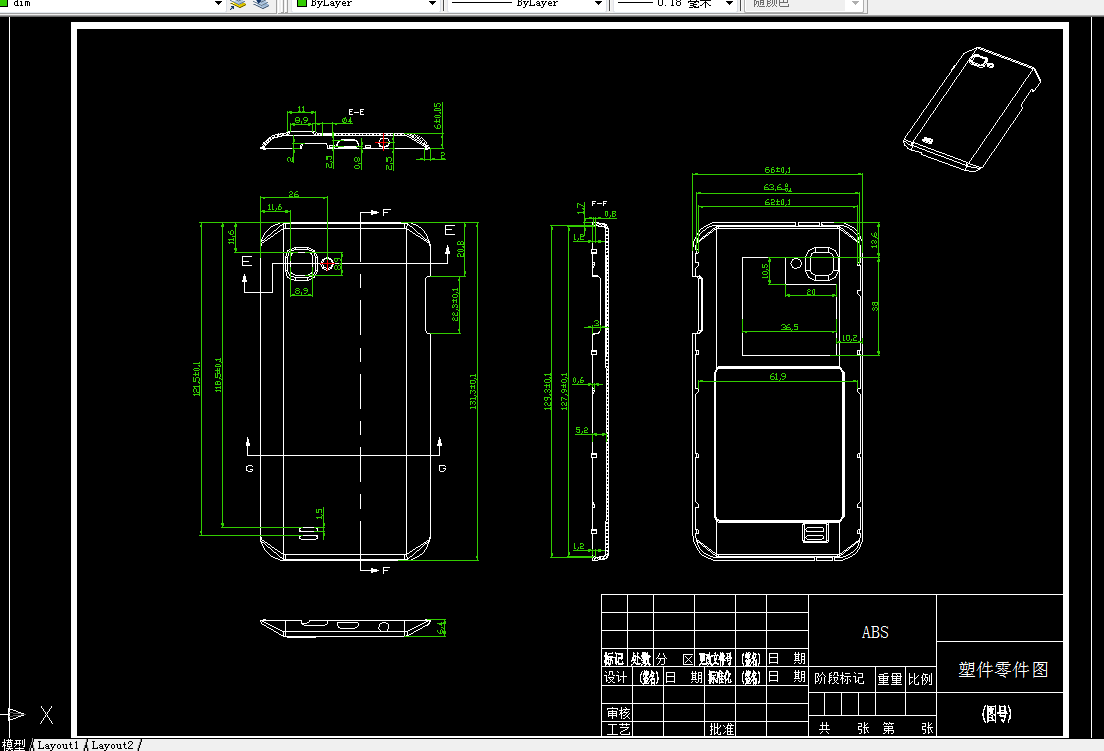The width and height of the screenshot is (1104, 751).
Task: Select the 阶段标记 cell text
Action: (x=839, y=678)
